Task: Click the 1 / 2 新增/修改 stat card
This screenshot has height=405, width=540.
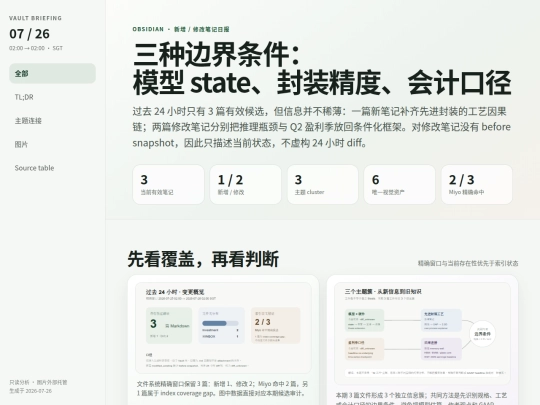Action: [x=246, y=185]
